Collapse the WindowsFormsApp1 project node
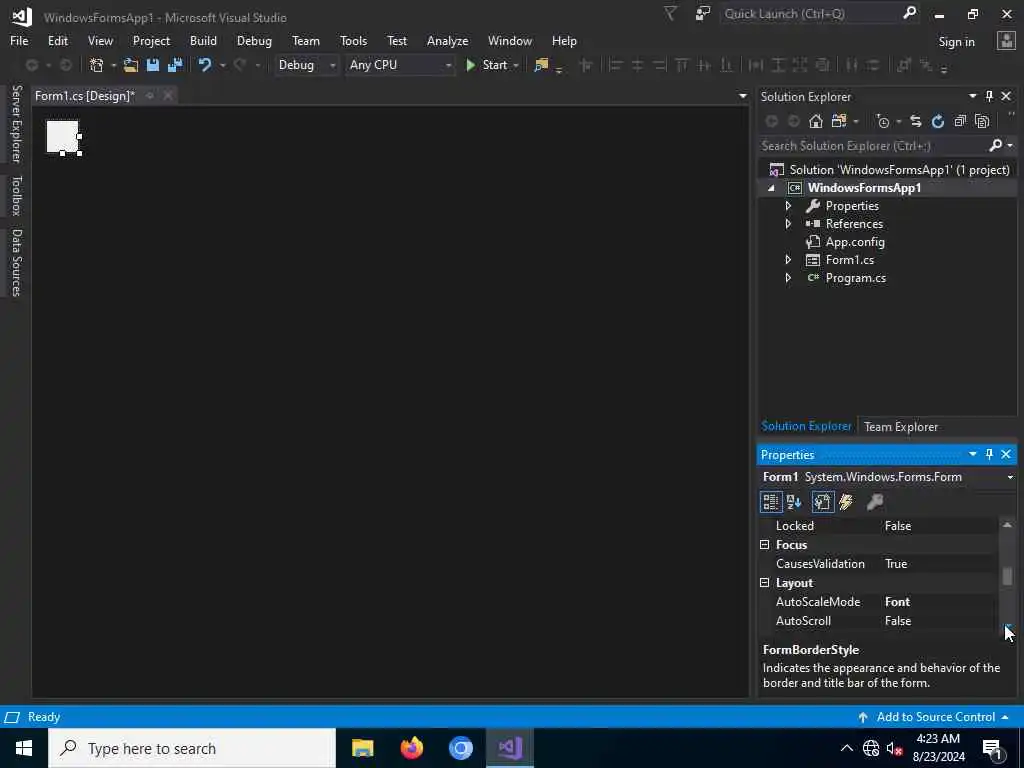Viewport: 1024px width, 768px height. (x=771, y=188)
